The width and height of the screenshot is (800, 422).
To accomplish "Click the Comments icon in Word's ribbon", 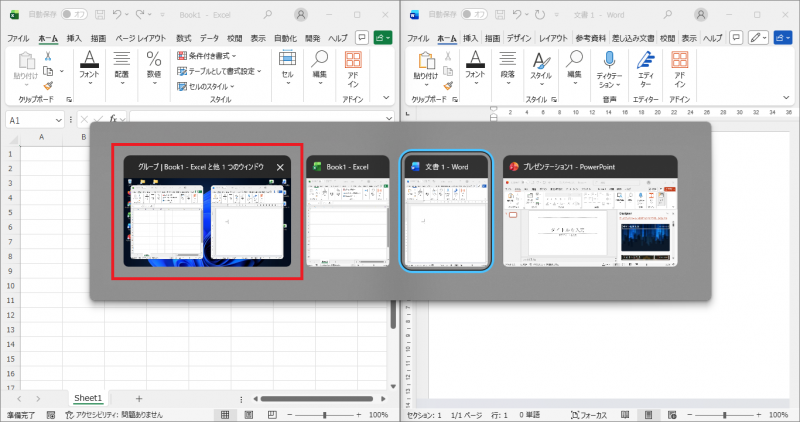I will (x=736, y=37).
